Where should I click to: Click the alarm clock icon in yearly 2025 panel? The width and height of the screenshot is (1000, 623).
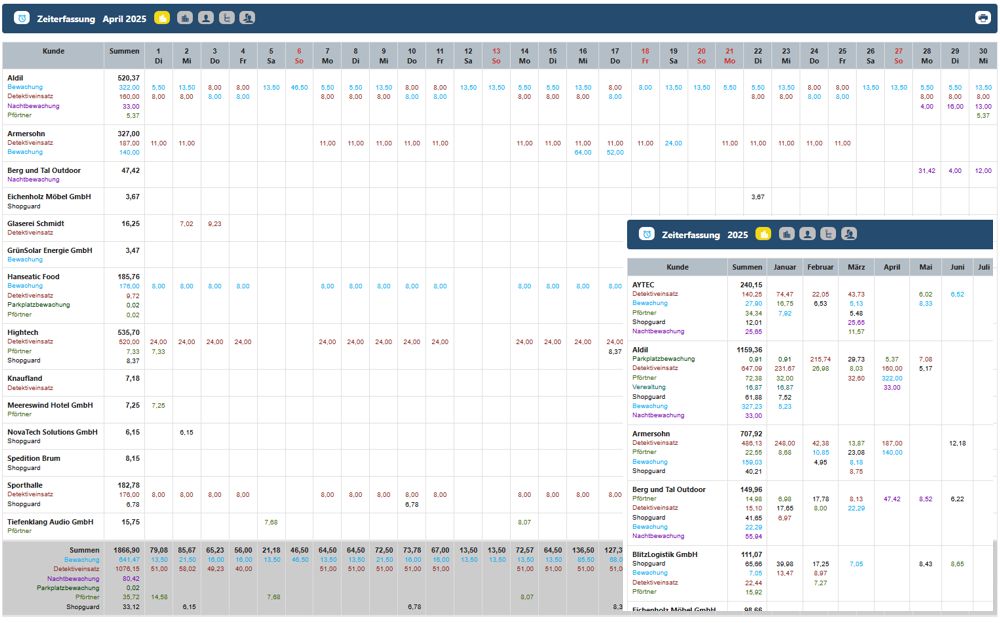coord(646,234)
